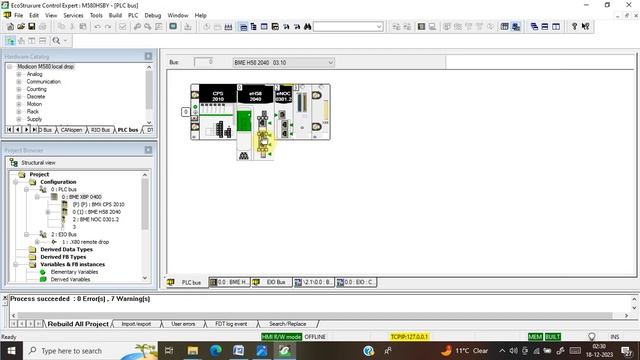The width and height of the screenshot is (640, 360).
Task: Open the PLC menu
Action: 133,15
